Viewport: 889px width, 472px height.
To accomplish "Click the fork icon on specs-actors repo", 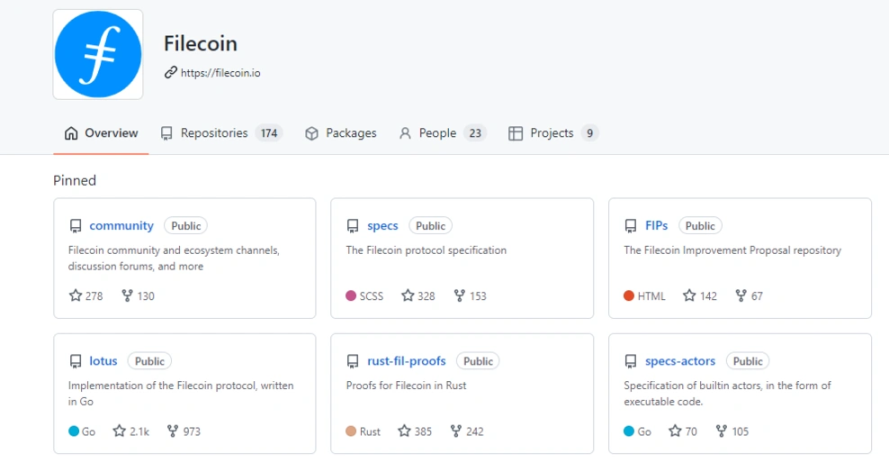I will coord(722,431).
